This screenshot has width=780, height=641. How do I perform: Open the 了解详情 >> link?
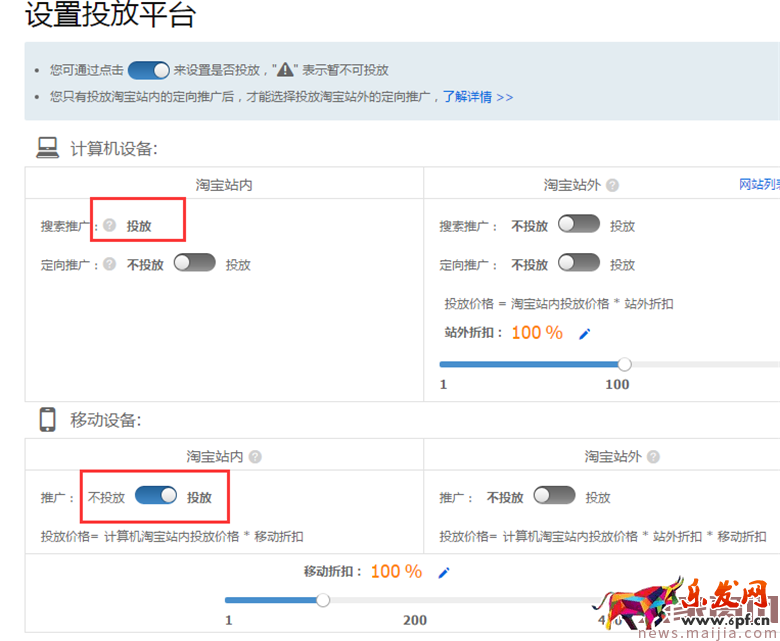[478, 97]
